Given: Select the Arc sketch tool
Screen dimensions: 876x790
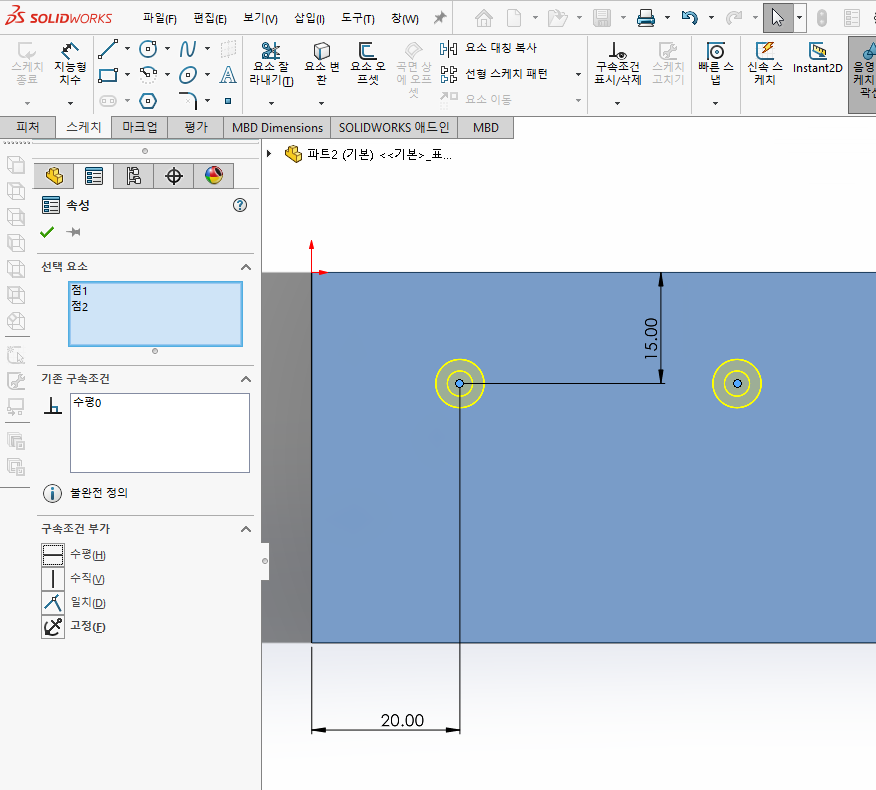Looking at the screenshot, I should (x=148, y=74).
